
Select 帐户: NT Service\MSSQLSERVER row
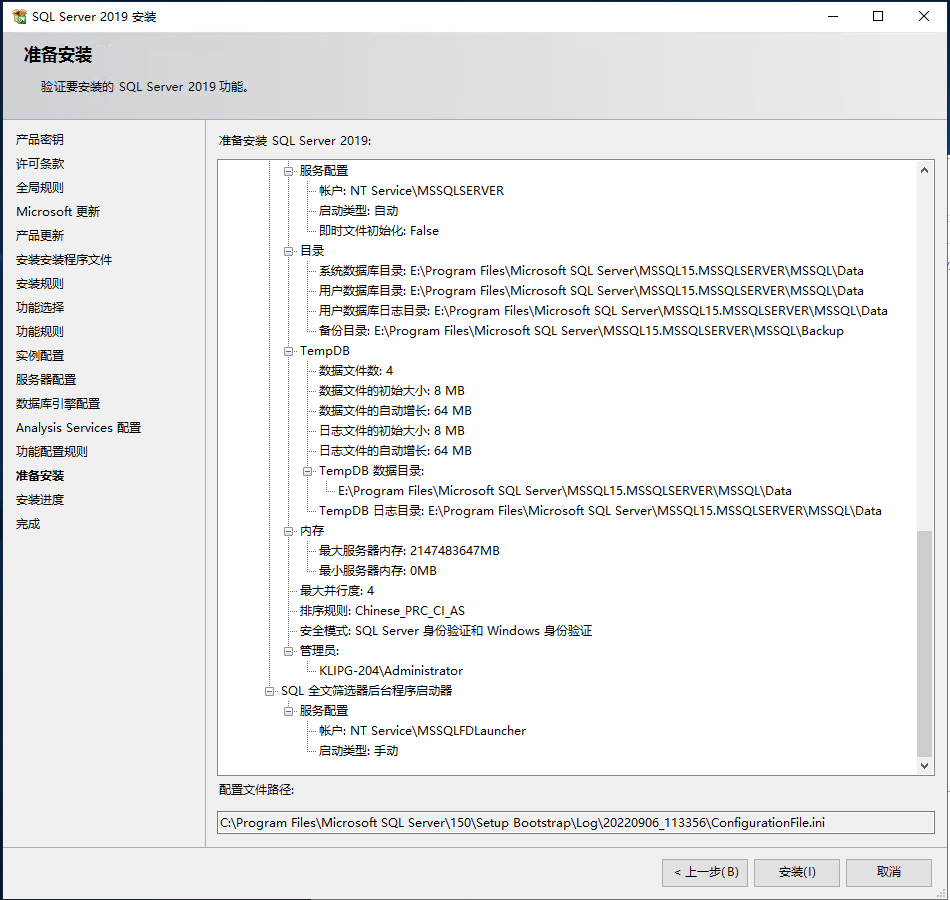click(x=411, y=191)
